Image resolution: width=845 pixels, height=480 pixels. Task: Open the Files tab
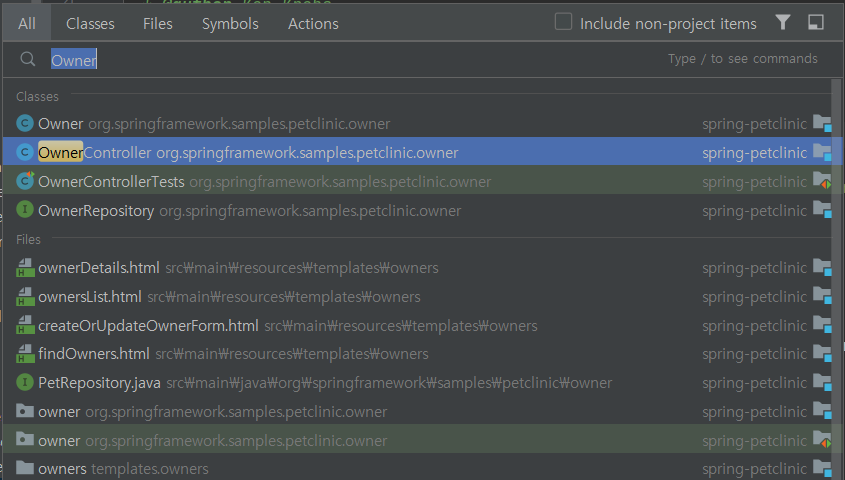coord(157,24)
